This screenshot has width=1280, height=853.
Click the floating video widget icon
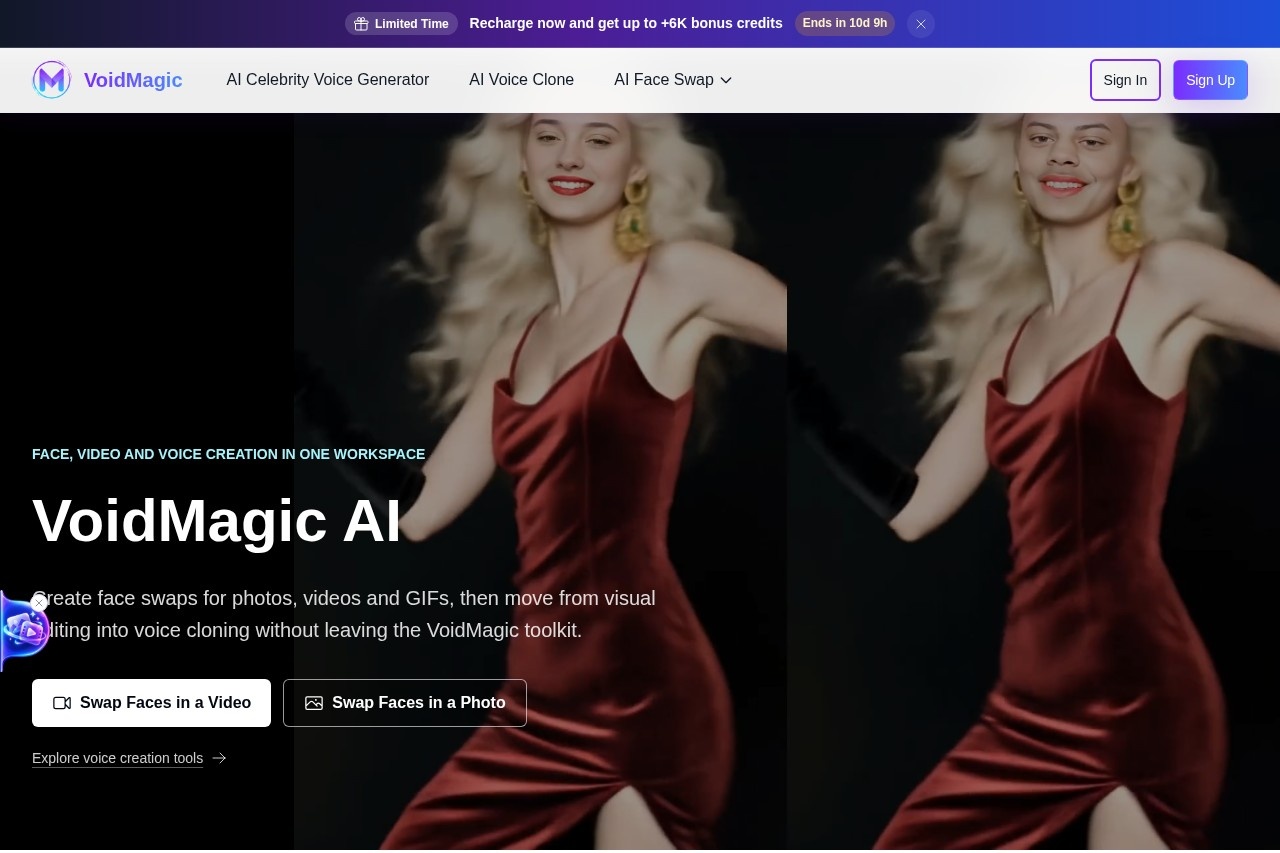(x=22, y=631)
